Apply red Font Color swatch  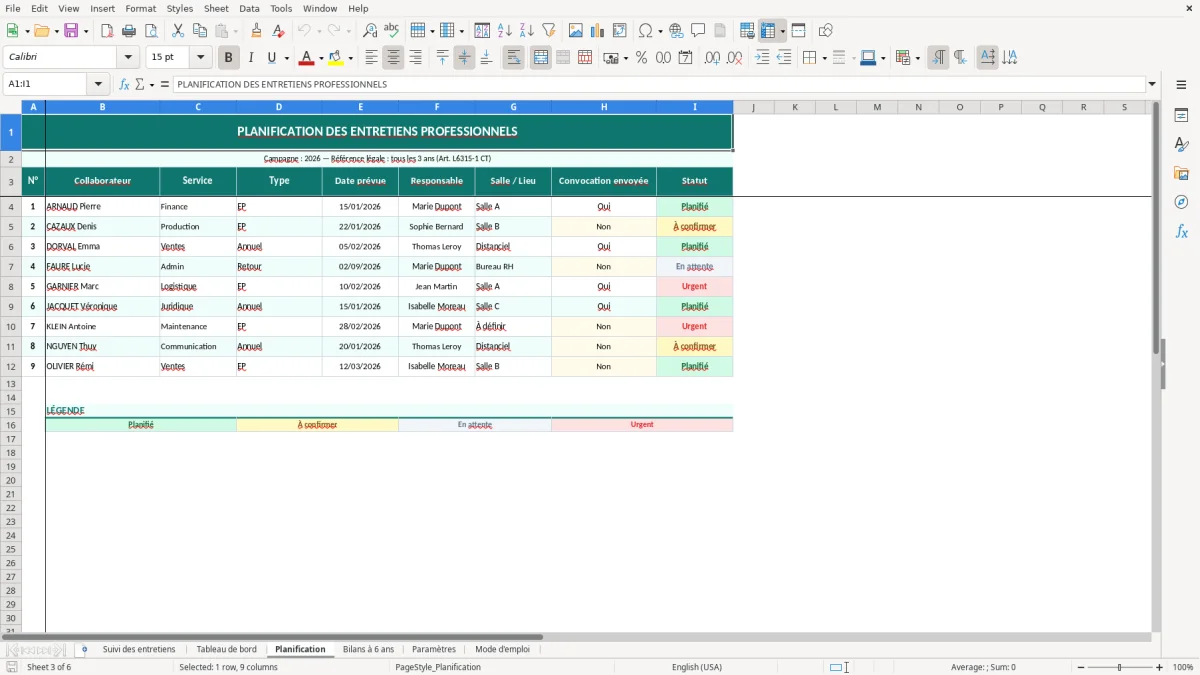[x=307, y=58]
